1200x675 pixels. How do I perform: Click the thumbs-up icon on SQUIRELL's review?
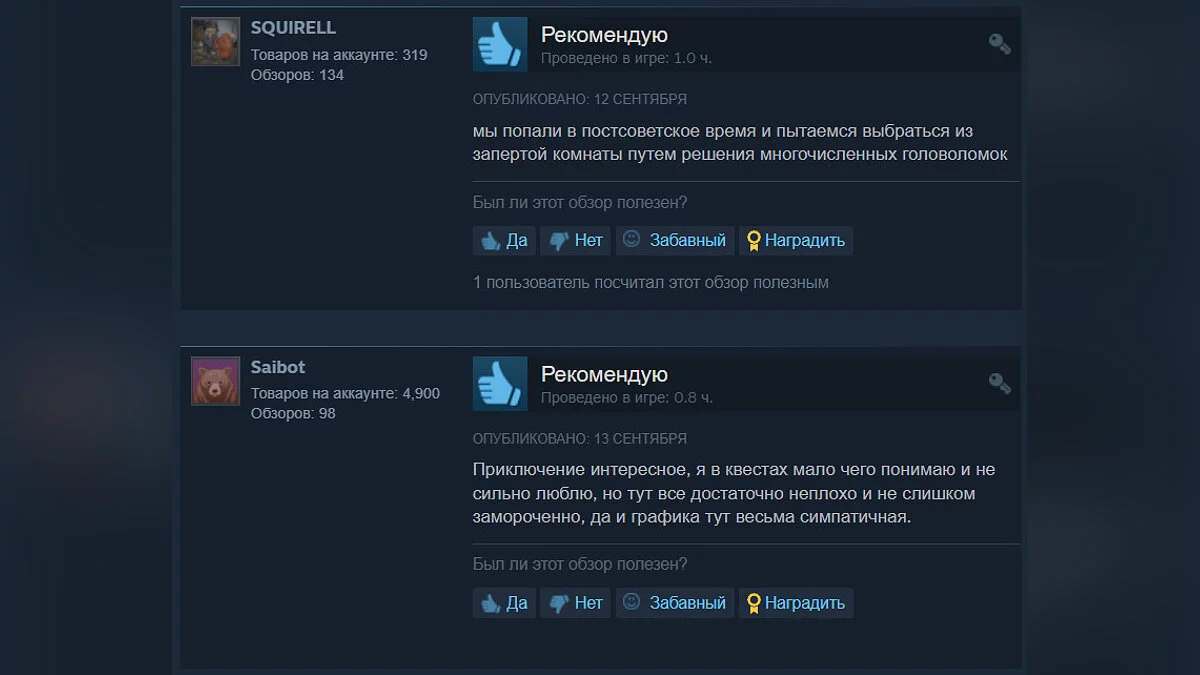coord(500,44)
